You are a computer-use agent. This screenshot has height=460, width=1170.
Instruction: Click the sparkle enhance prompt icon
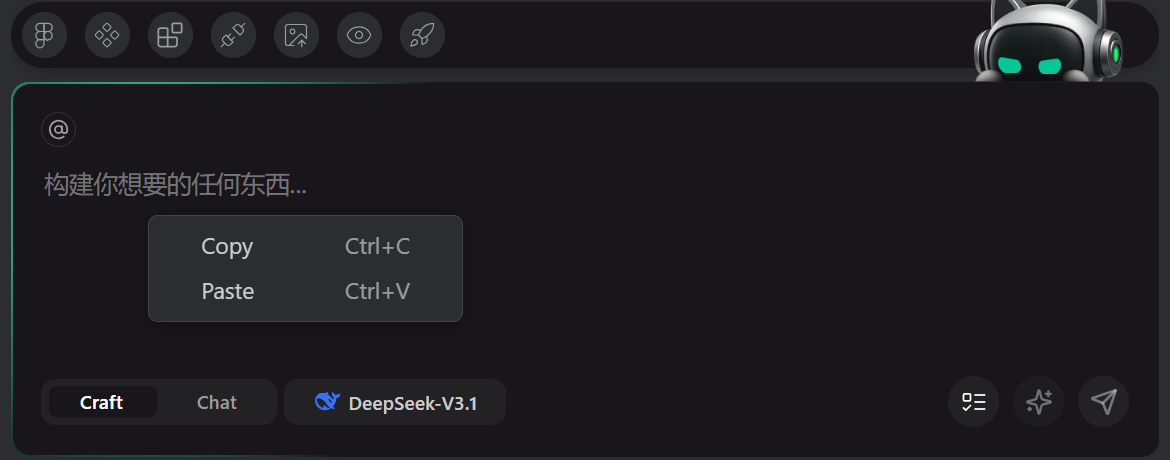coord(1038,402)
